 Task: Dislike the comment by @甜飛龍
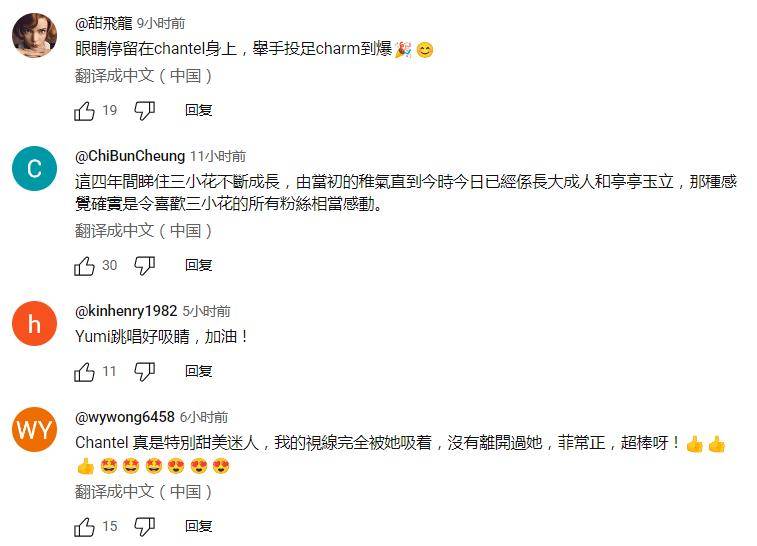144,111
